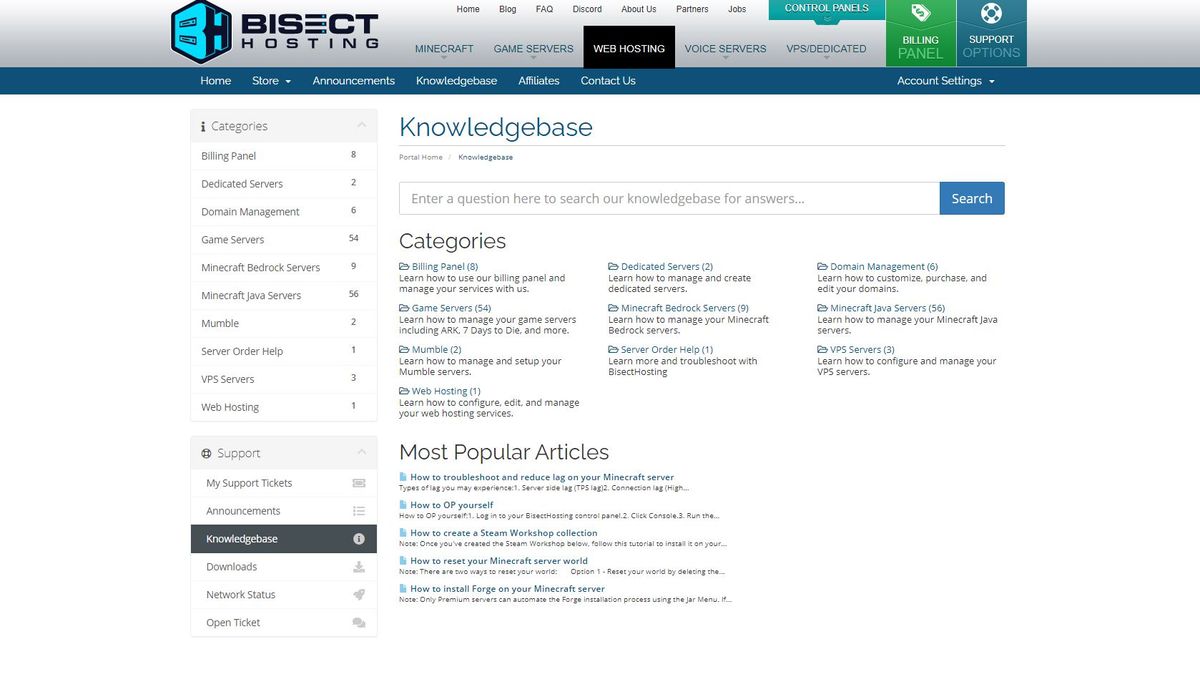Click the info icon on the Knowledgebase entry
Viewport: 1200px width, 677px height.
pyautogui.click(x=358, y=538)
